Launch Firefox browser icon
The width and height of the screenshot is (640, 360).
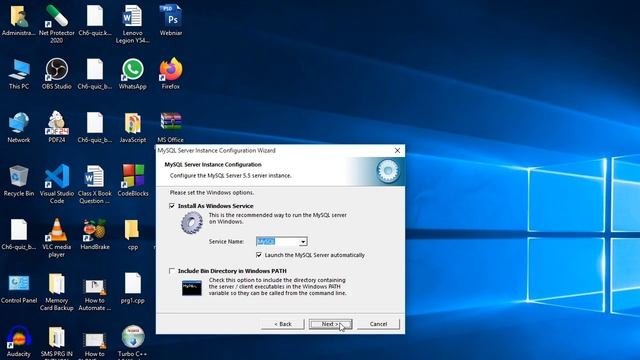(x=171, y=74)
